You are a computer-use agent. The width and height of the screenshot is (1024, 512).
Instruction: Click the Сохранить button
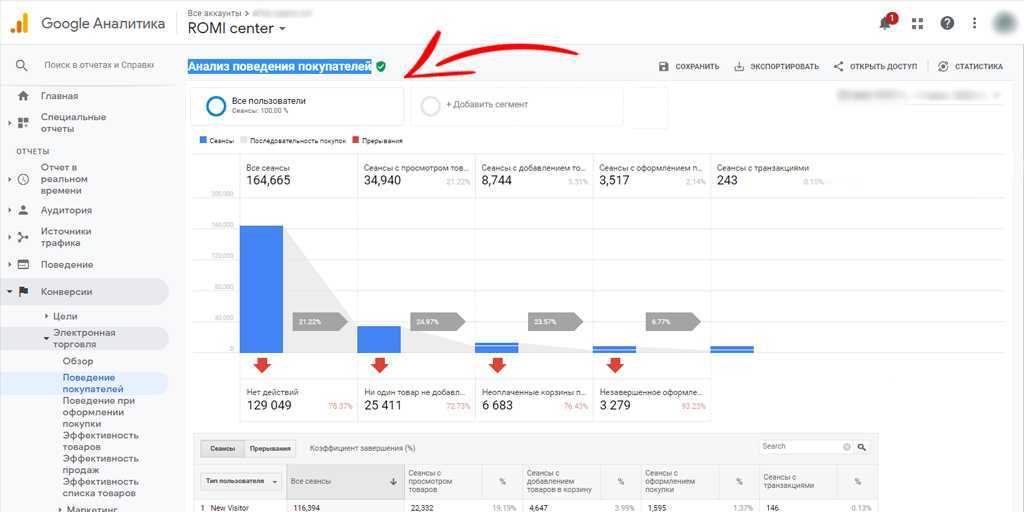coord(689,67)
